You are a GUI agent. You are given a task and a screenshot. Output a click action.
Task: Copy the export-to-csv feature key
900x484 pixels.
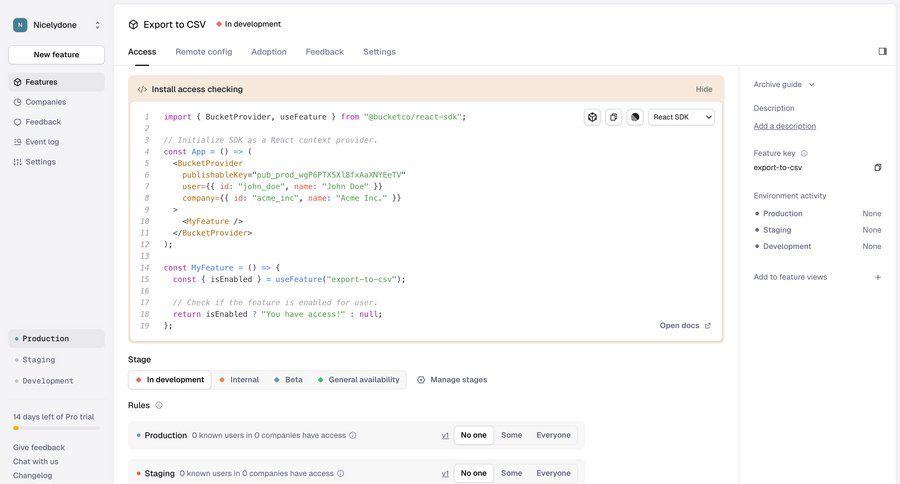[x=877, y=167]
